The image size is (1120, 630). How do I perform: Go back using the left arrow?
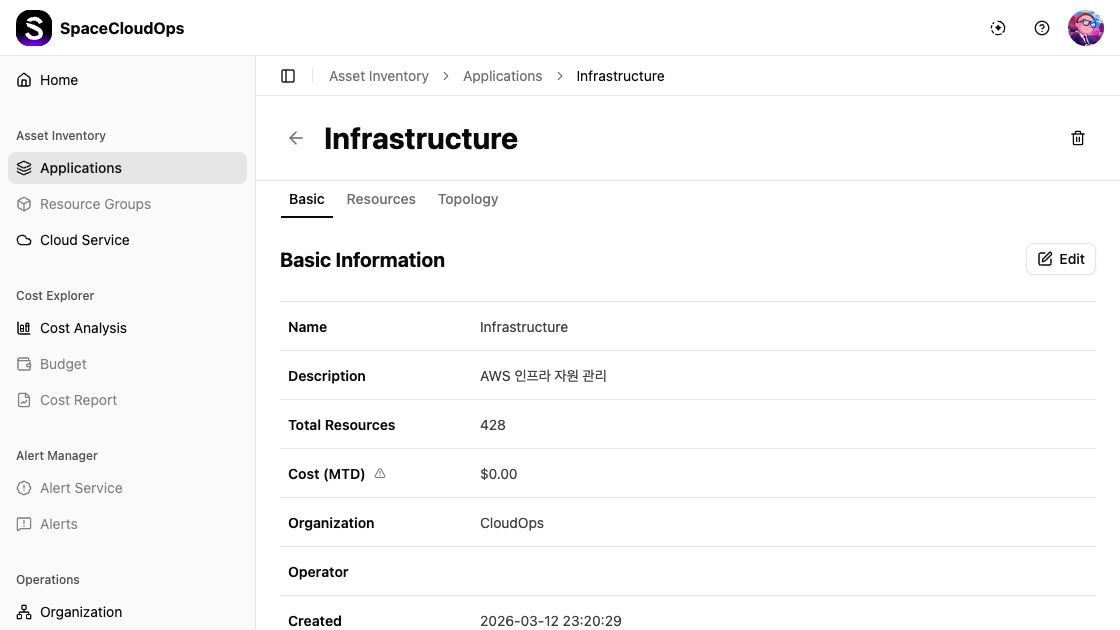tap(296, 138)
